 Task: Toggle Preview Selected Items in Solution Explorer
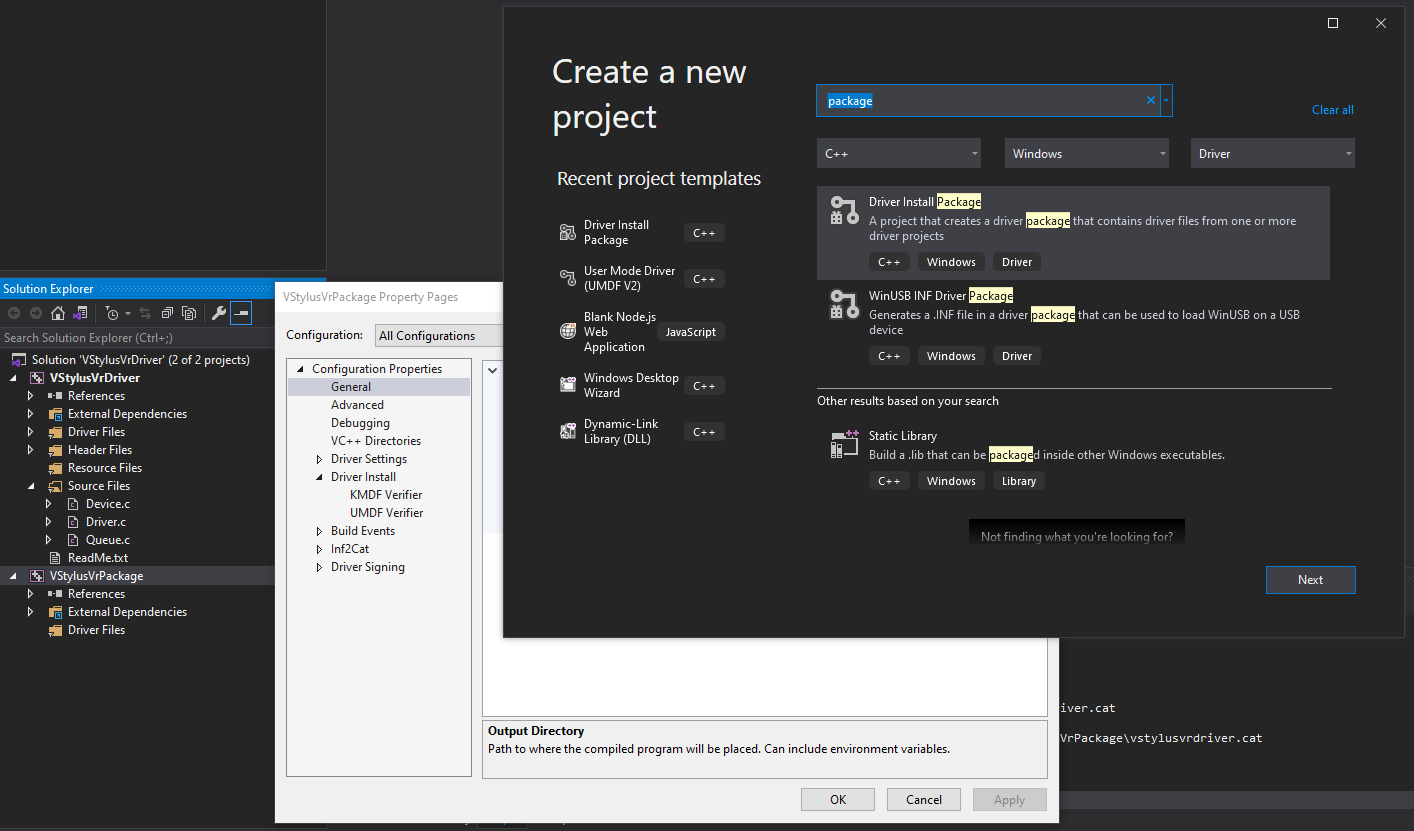click(241, 313)
